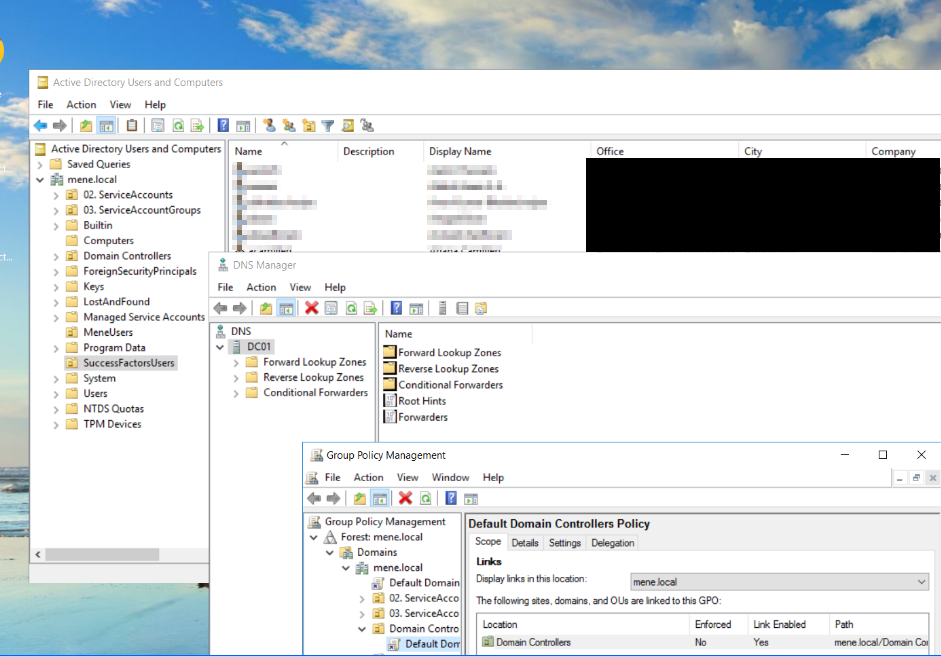
Task: Click the new user icon in Active Directory toolbar
Action: click(x=269, y=126)
